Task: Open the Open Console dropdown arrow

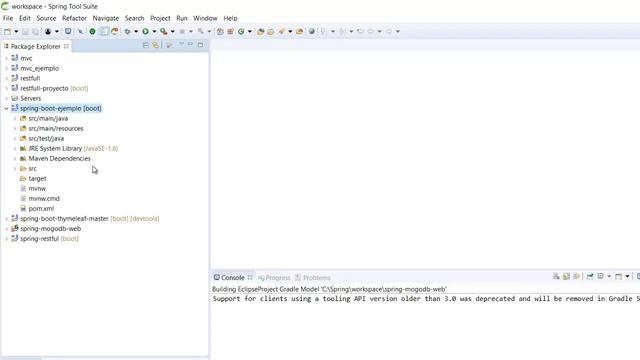Action: [627, 276]
